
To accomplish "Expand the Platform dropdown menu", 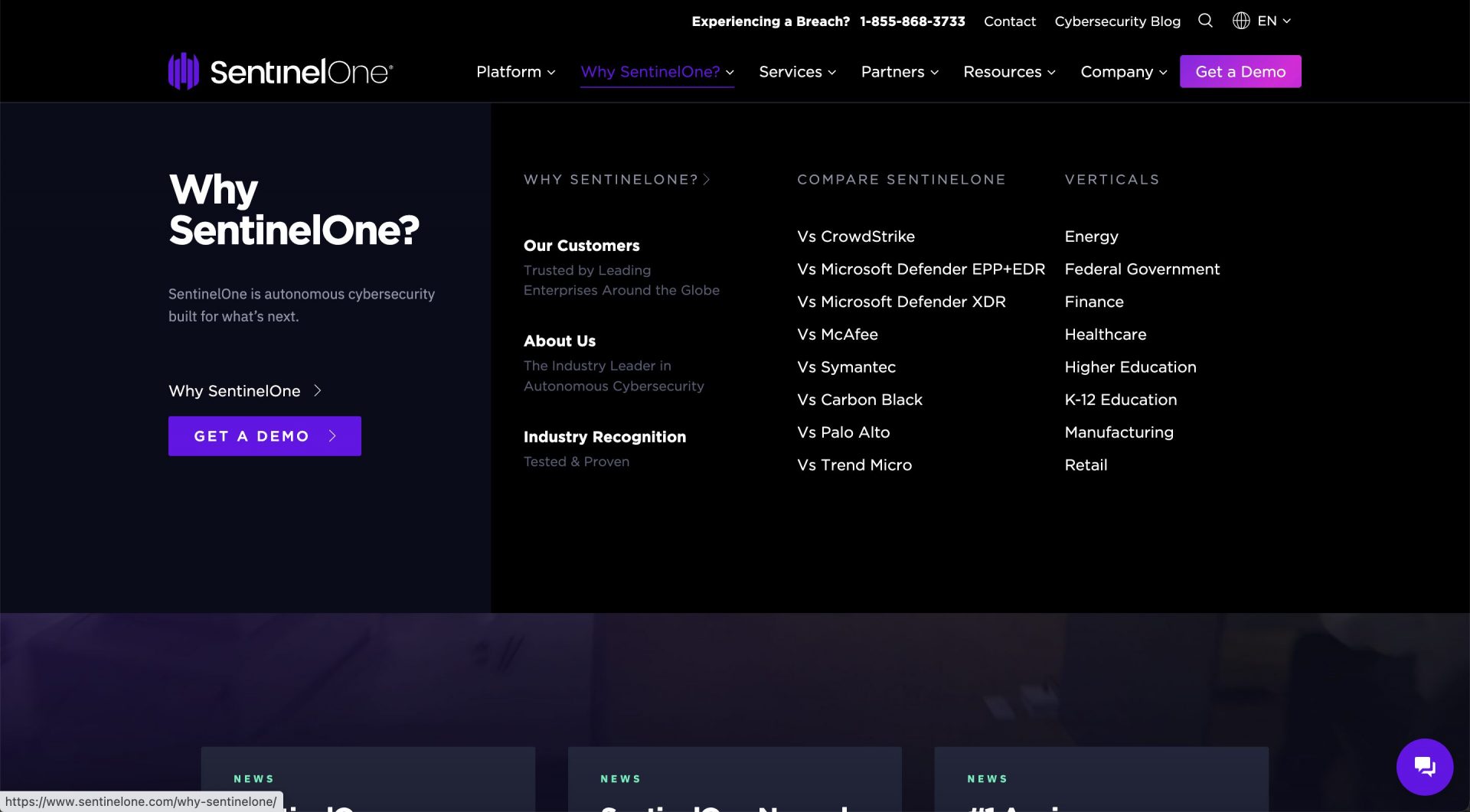I will click(x=515, y=71).
